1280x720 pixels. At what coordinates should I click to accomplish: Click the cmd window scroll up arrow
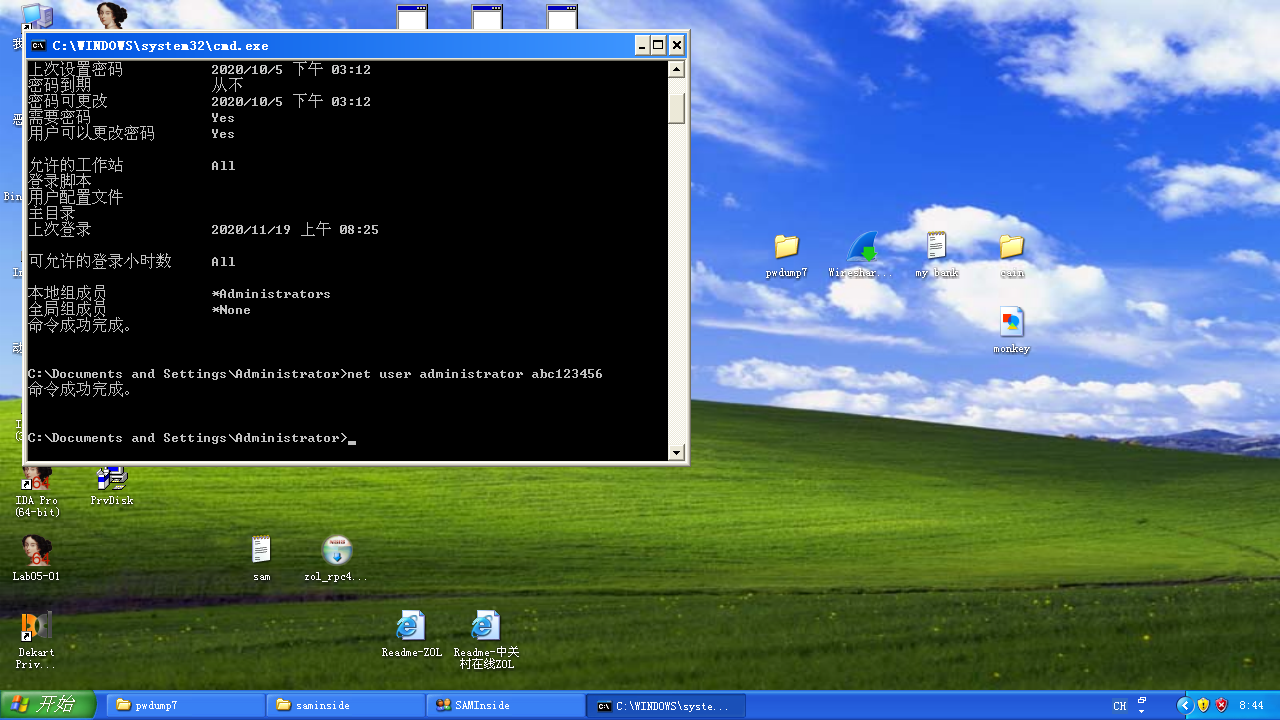click(x=677, y=69)
